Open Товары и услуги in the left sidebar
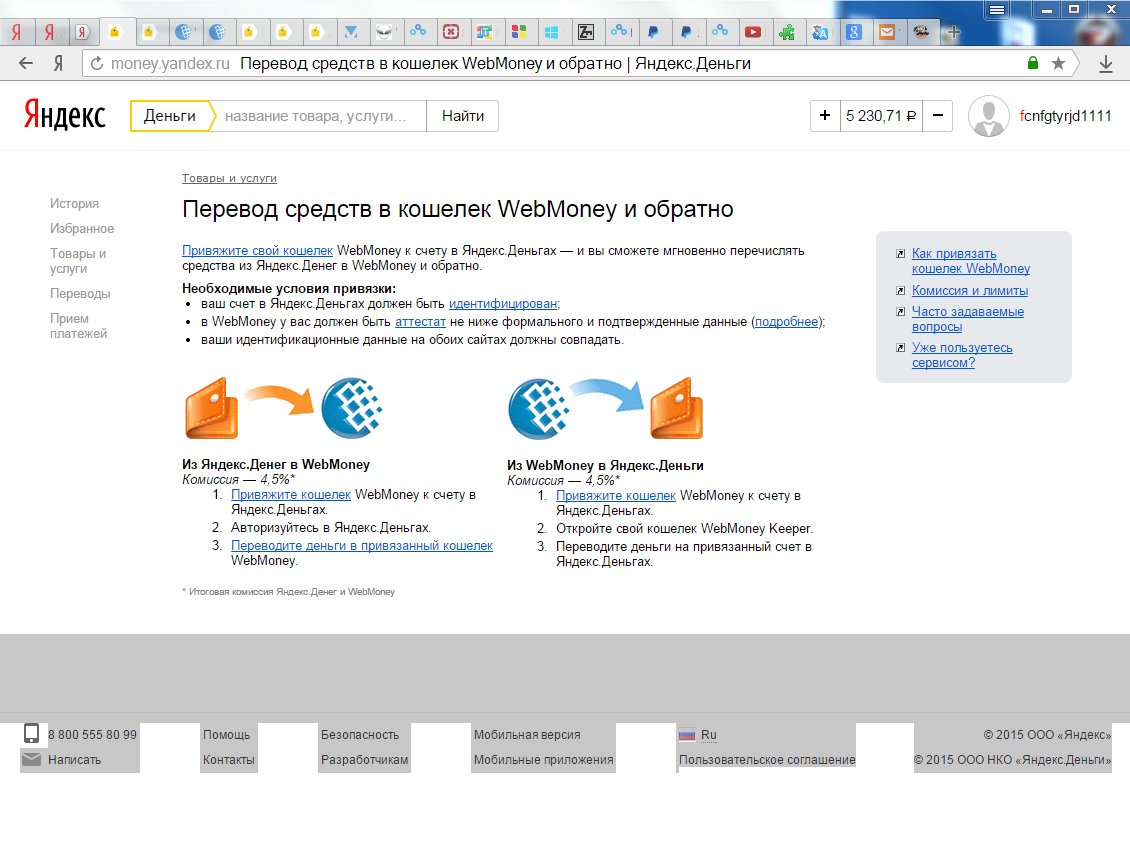This screenshot has height=847, width=1130. click(78, 261)
